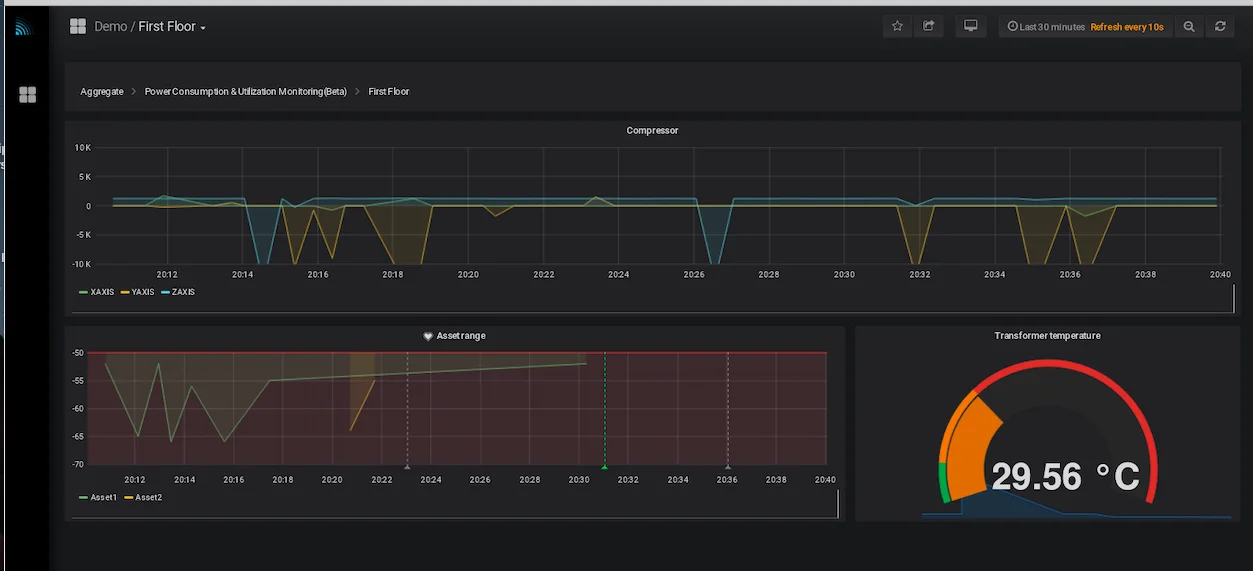The height and width of the screenshot is (571, 1253).
Task: Open the Asset range panel title menu
Action: 461,336
